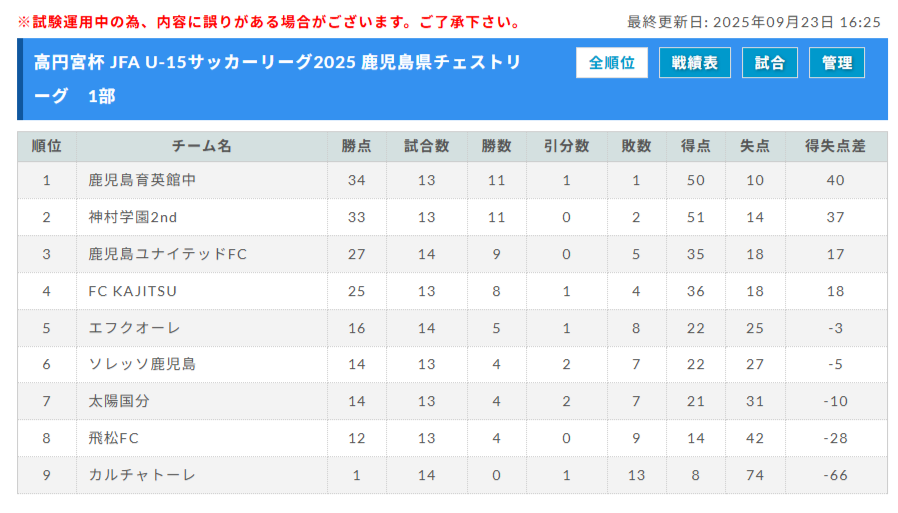Click the league title heading
Screen dimensions: 898x513
[x=277, y=78]
